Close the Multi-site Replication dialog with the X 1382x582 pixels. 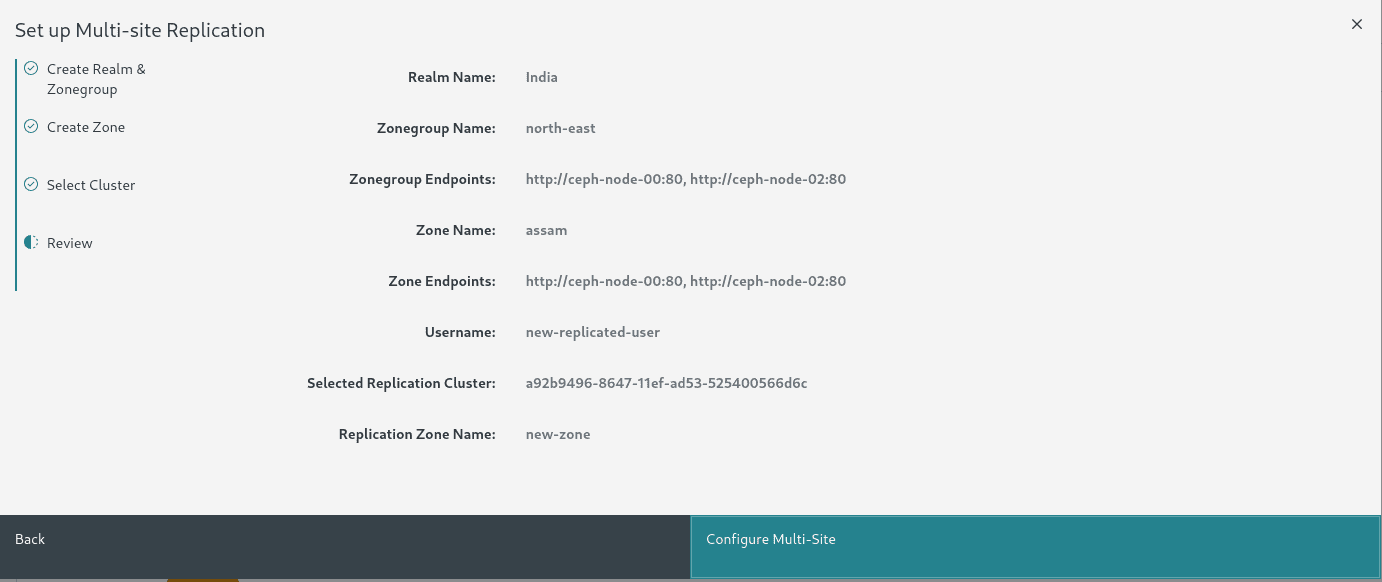[x=1357, y=24]
